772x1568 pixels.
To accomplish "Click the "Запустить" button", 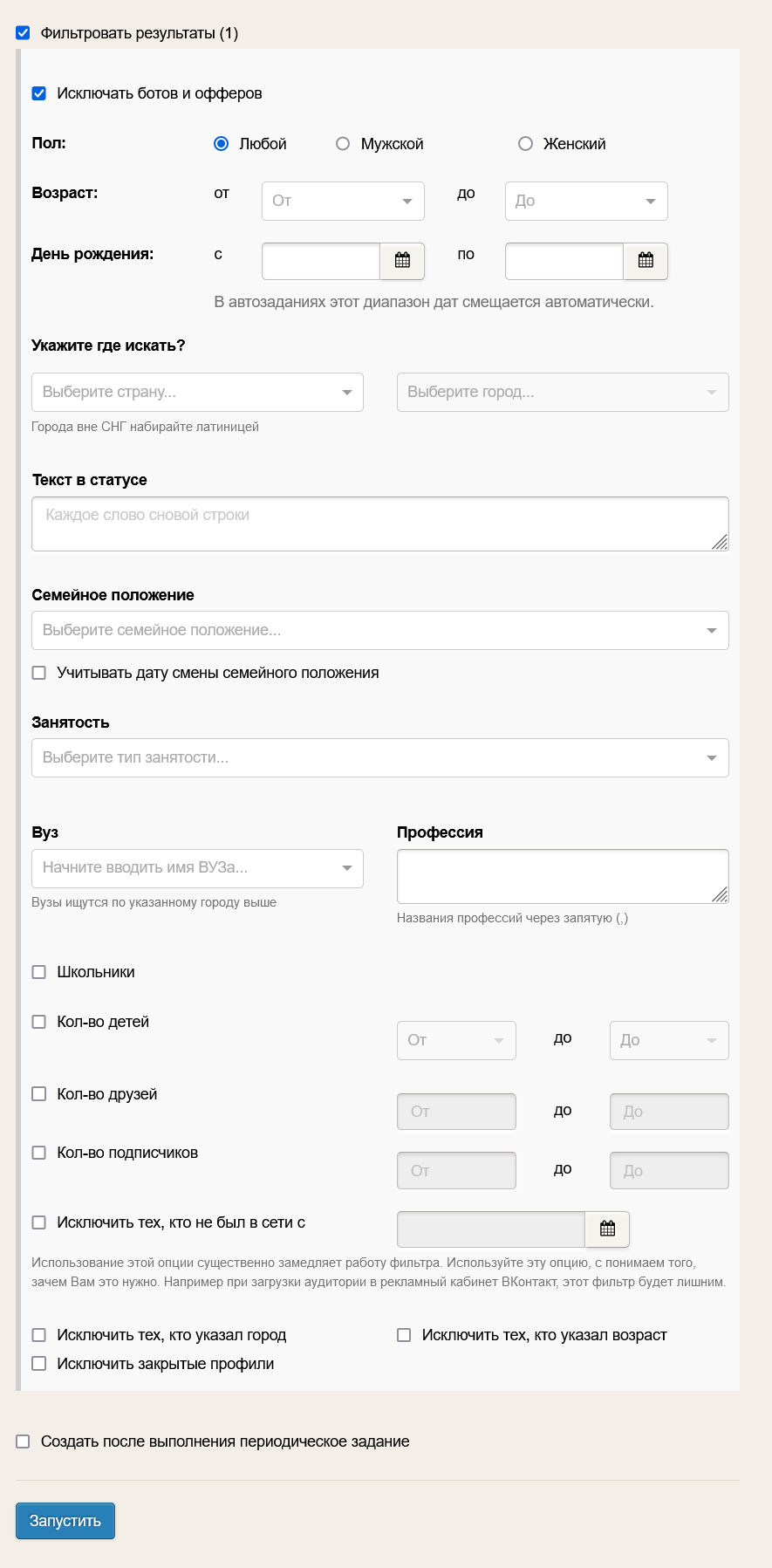I will point(65,1521).
